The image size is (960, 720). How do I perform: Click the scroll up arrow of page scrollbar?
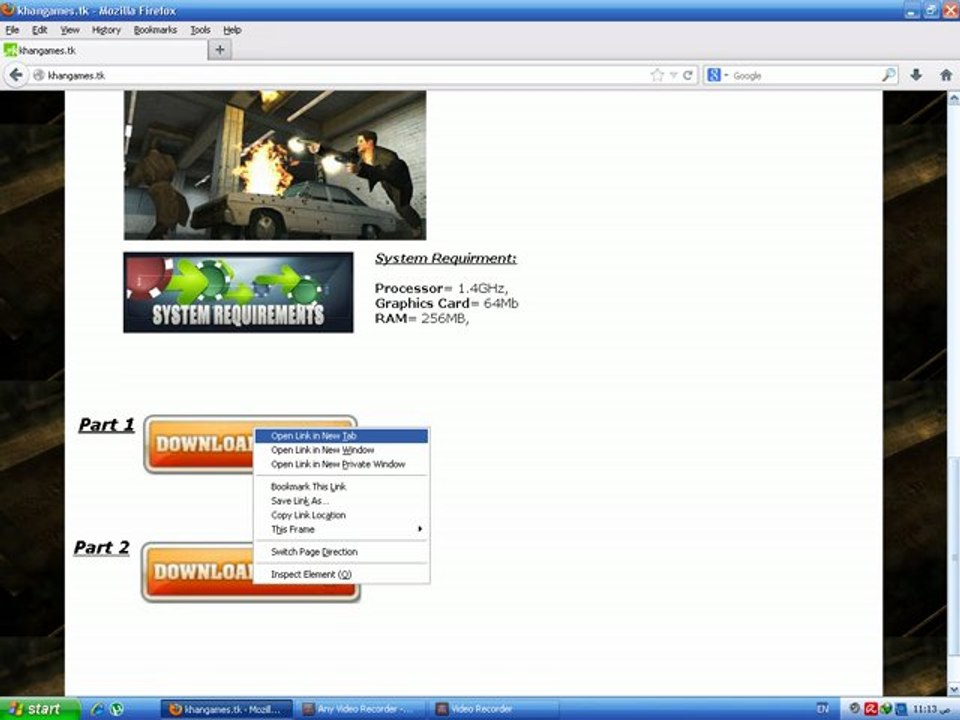pyautogui.click(x=953, y=98)
